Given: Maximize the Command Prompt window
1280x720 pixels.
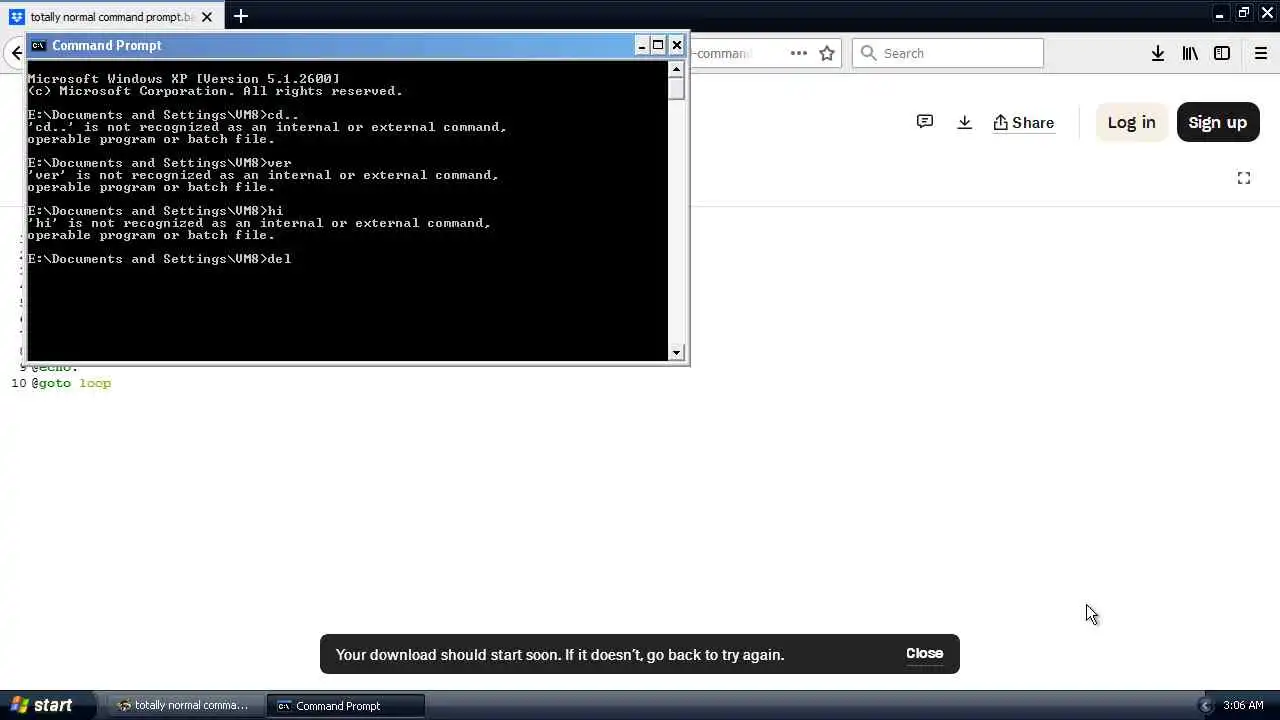Looking at the screenshot, I should coord(658,45).
